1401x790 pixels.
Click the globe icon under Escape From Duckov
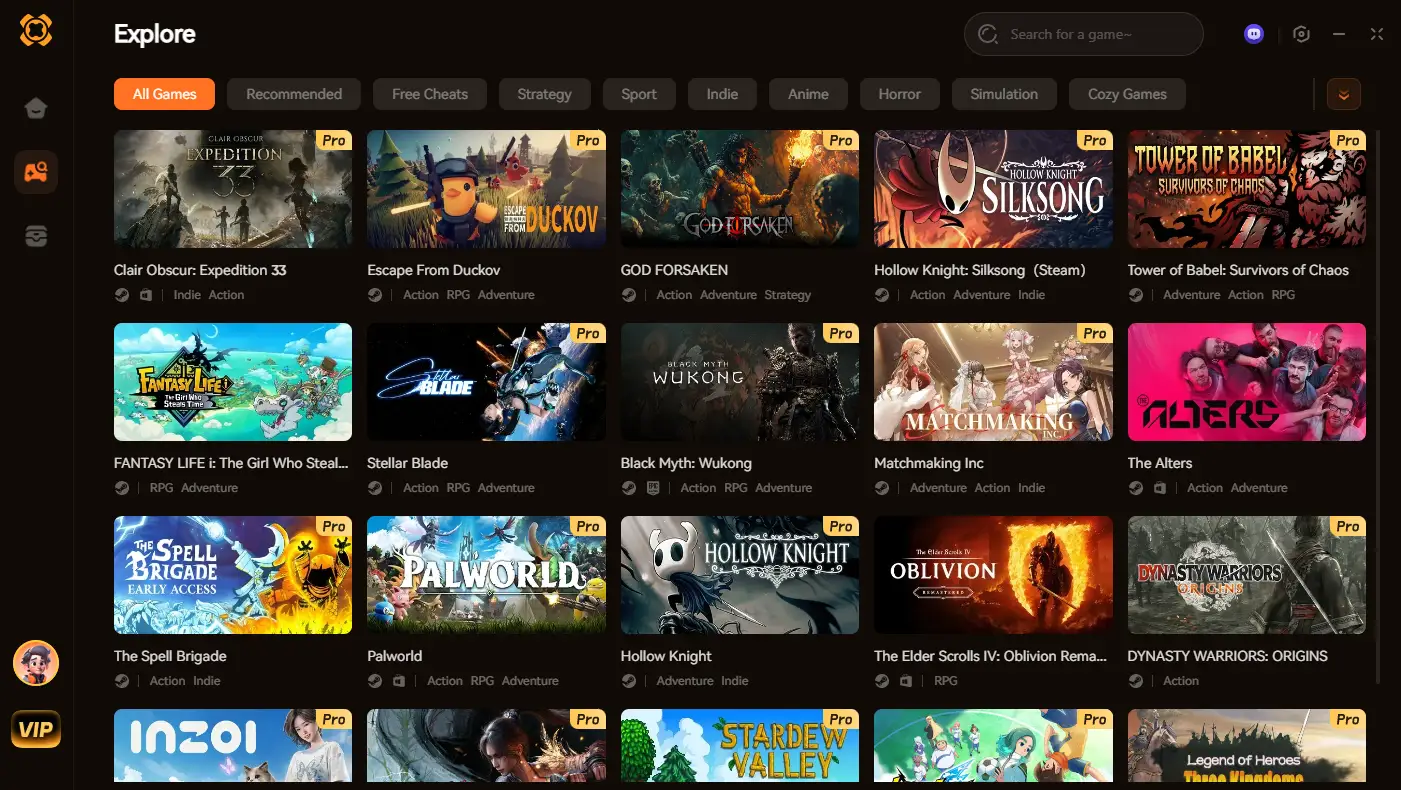pos(375,294)
